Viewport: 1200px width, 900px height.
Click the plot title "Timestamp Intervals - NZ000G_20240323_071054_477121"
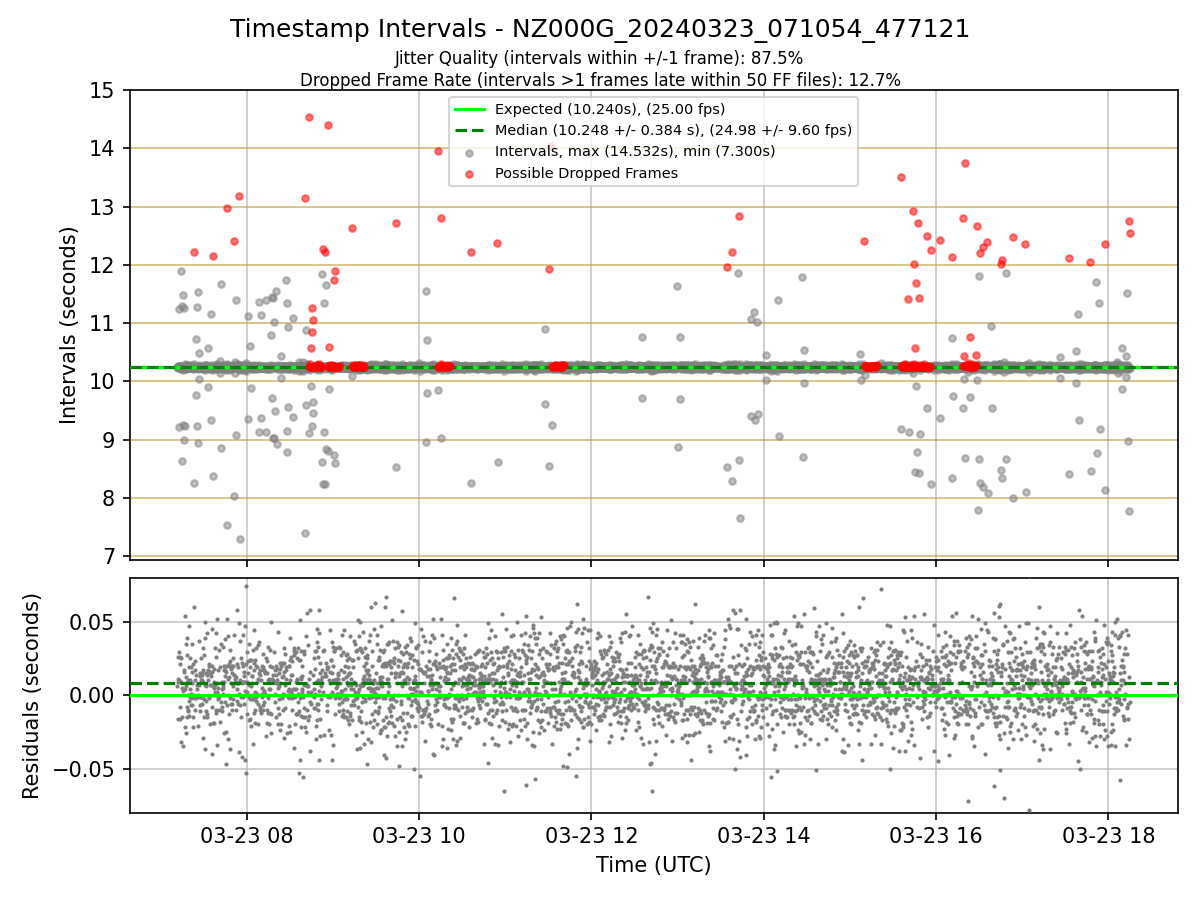tap(600, 29)
